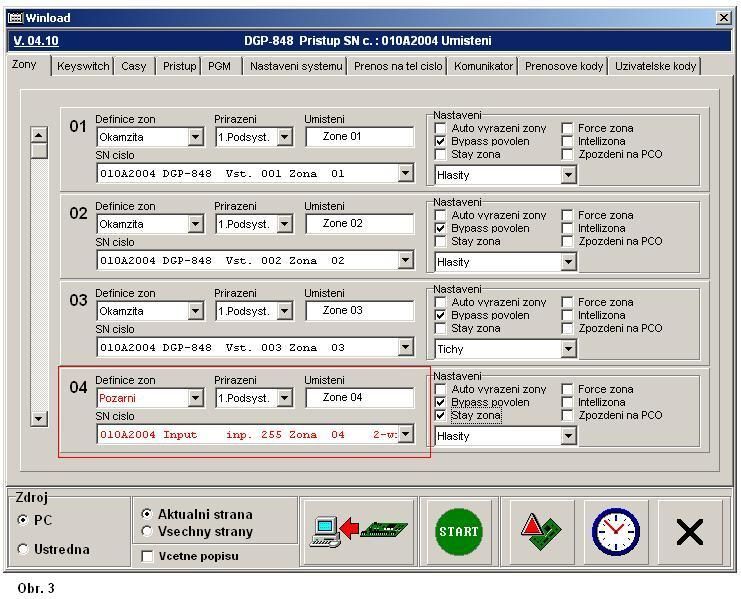Click the zone list scroll down arrow
Image resolution: width=741 pixels, height=599 pixels.
click(39, 419)
